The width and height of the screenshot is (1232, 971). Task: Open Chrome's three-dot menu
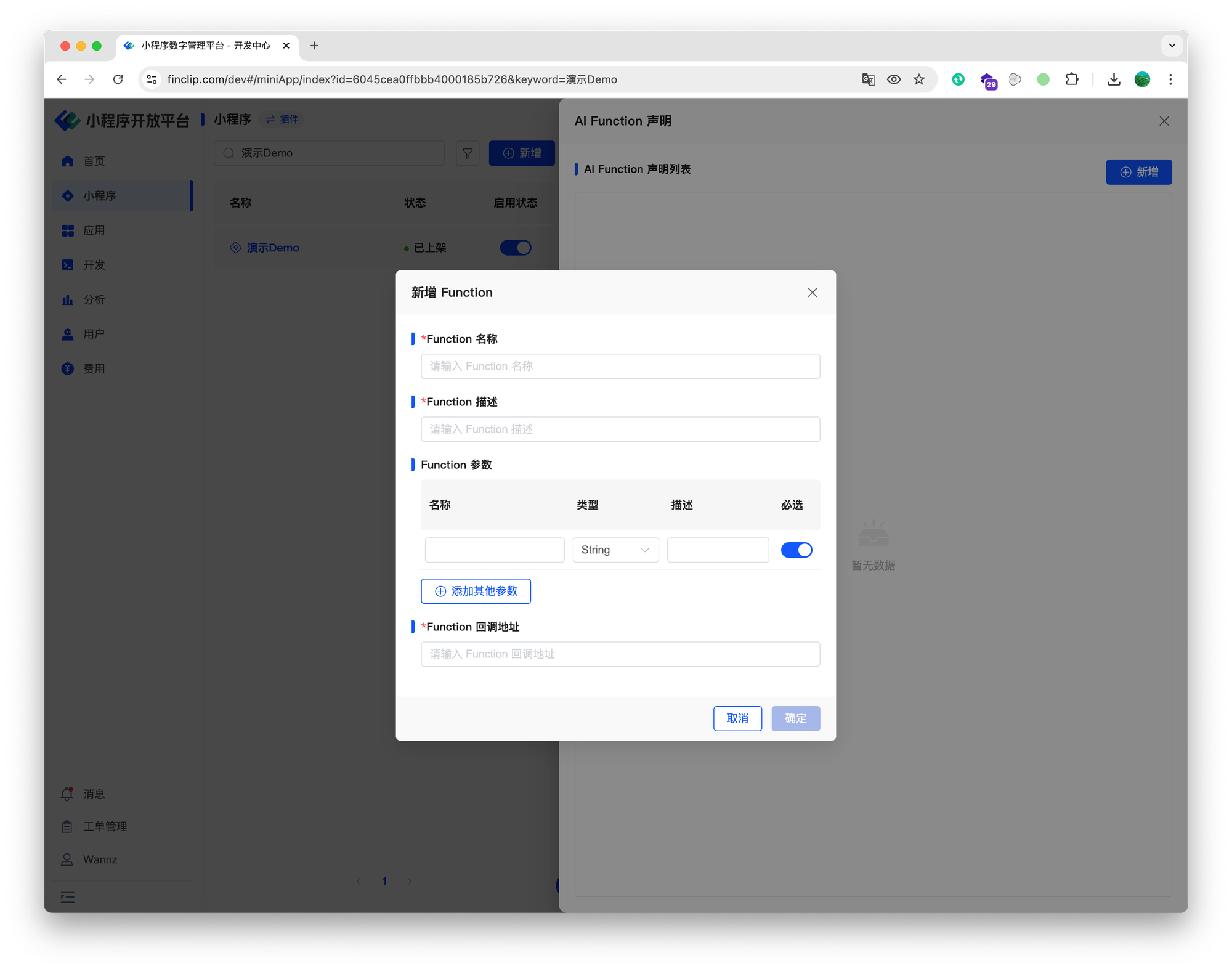coord(1170,79)
